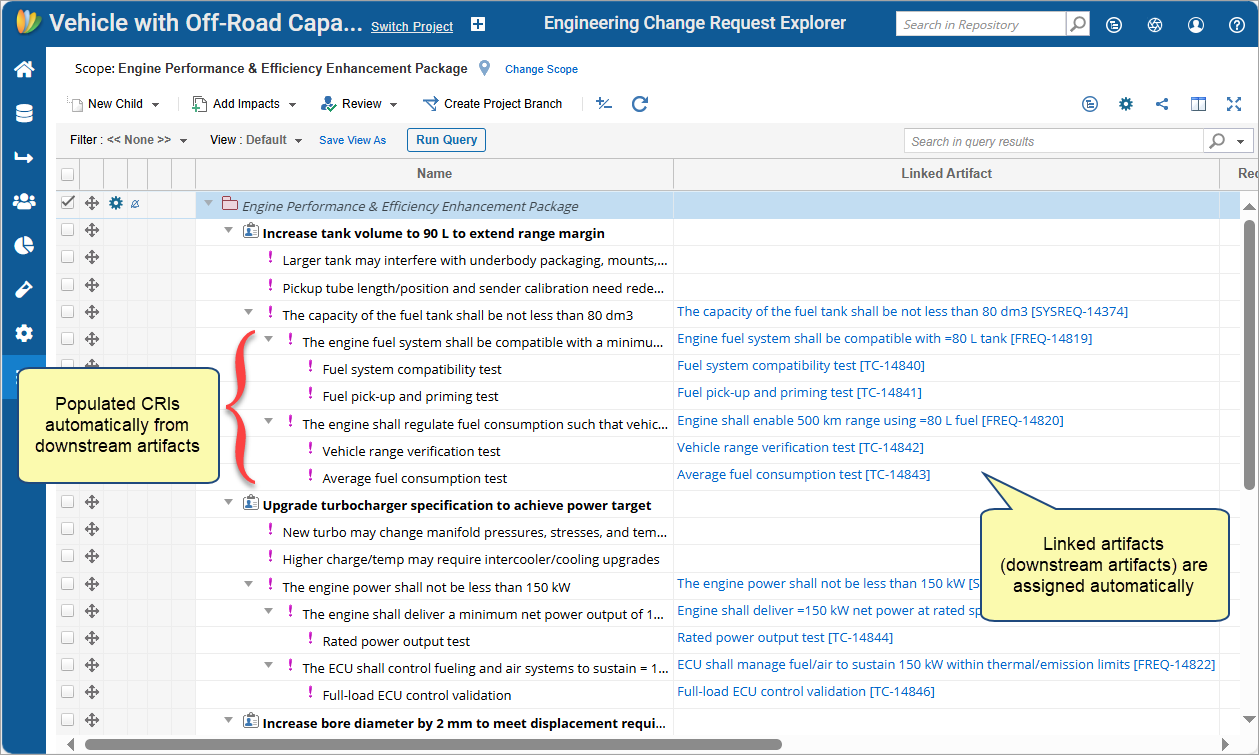
Task: Open the database repository sidebar icon
Action: coord(23,113)
